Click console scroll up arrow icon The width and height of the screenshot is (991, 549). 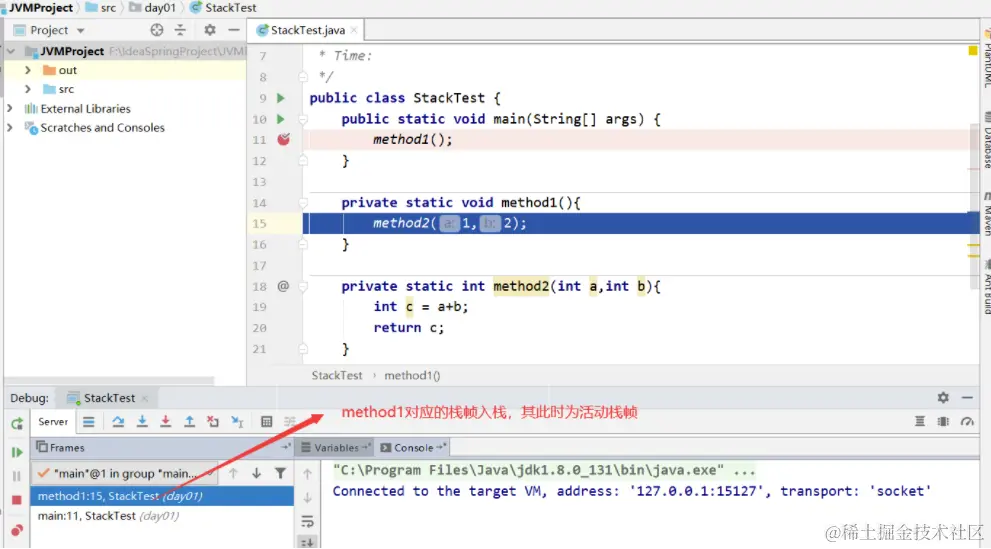[307, 473]
